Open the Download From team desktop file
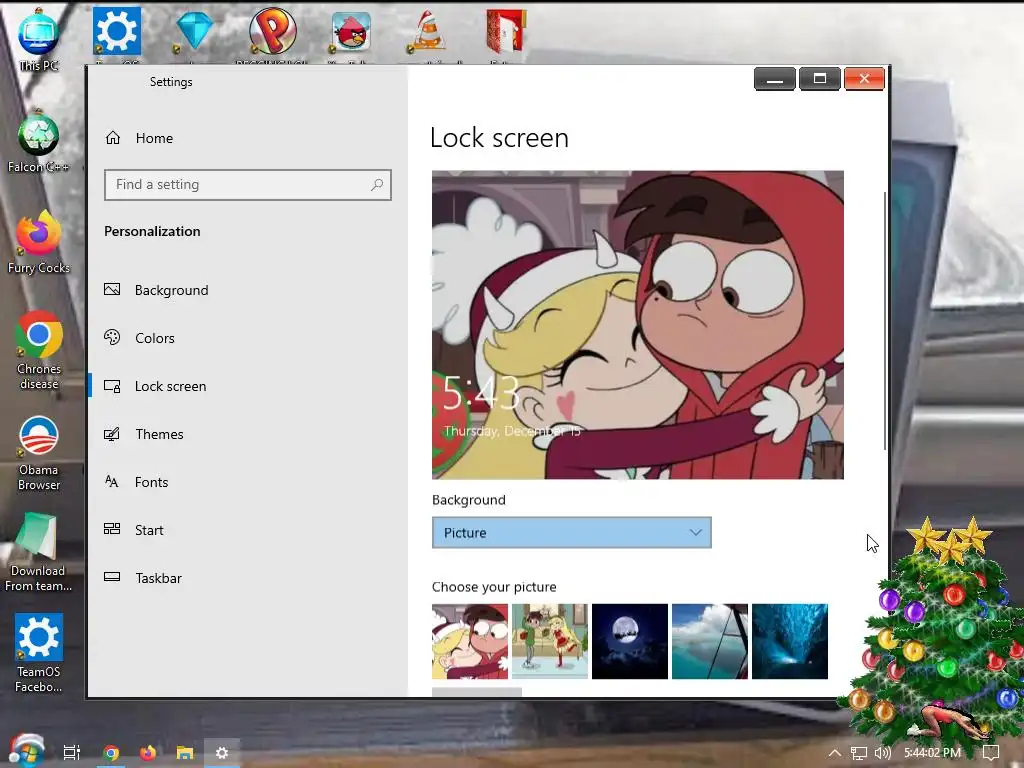The image size is (1024, 768). pyautogui.click(x=39, y=552)
